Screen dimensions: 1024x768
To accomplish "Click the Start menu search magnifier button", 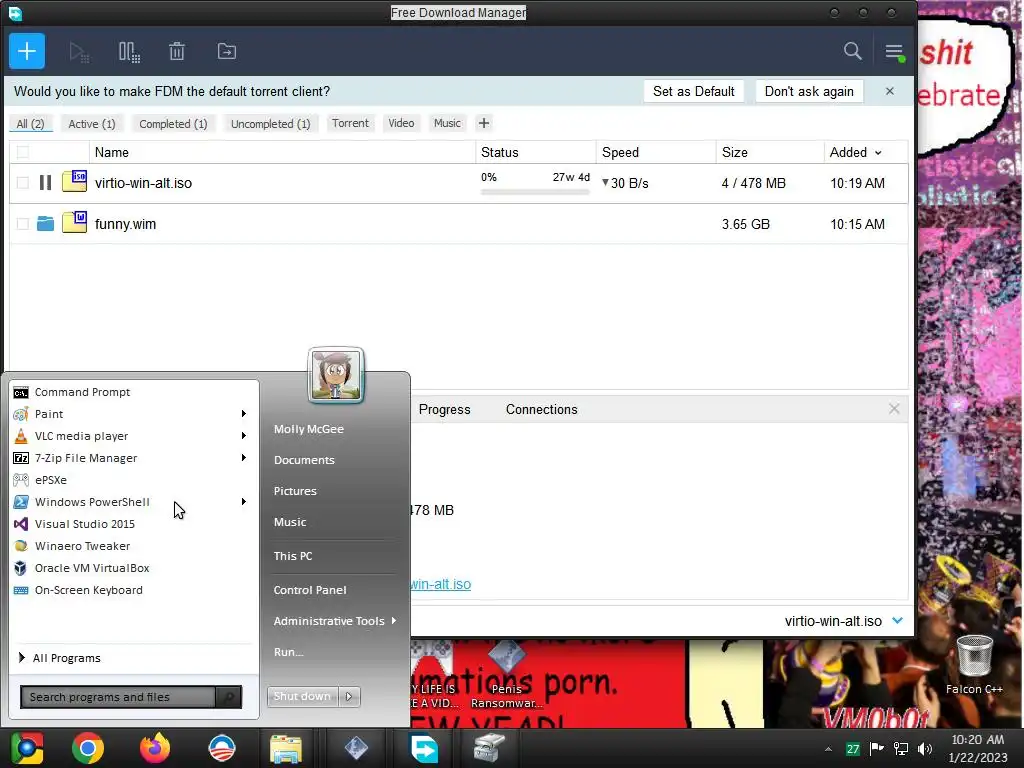I will (229, 697).
